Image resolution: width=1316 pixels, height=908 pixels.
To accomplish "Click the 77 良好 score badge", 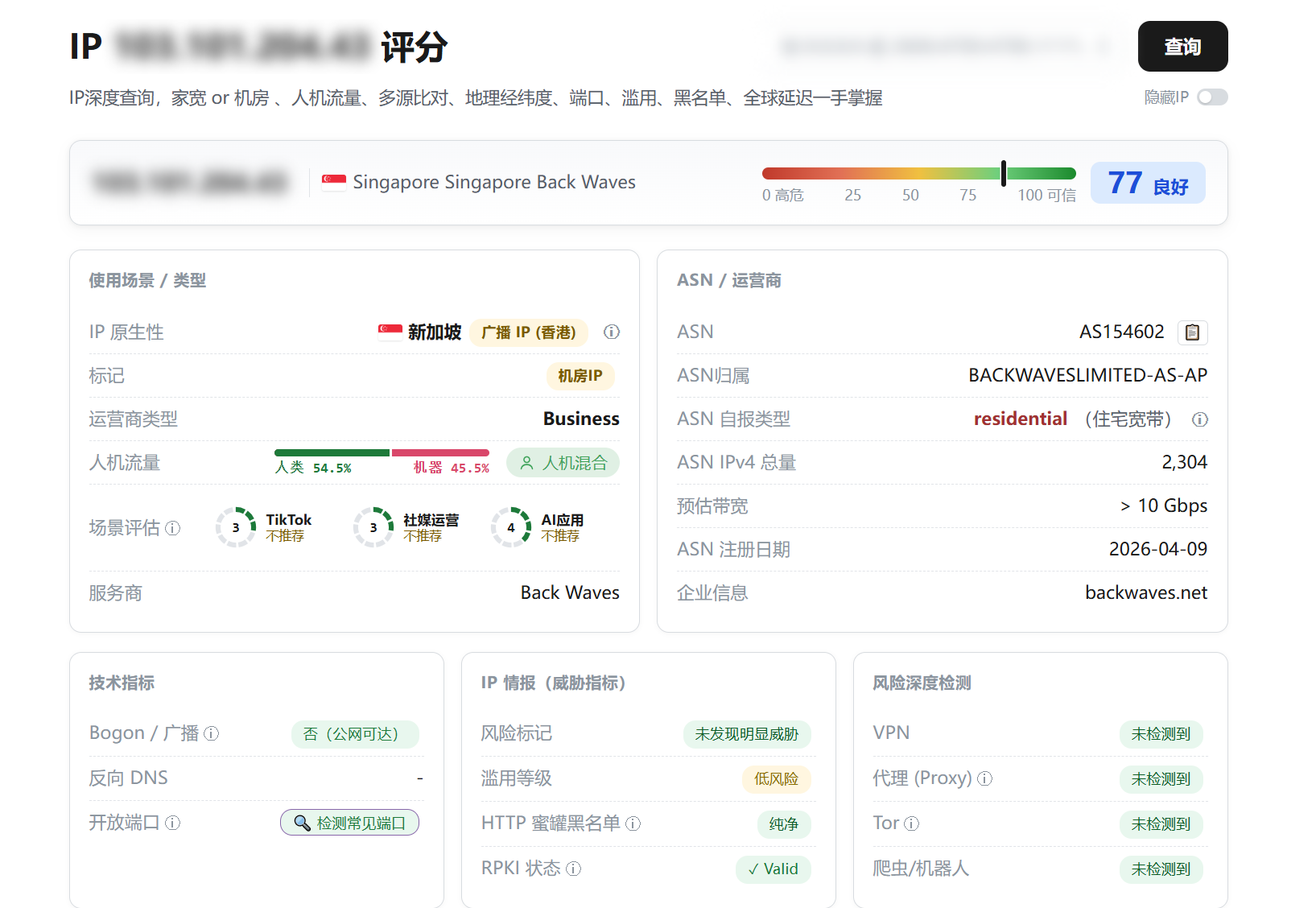I will tap(1148, 183).
